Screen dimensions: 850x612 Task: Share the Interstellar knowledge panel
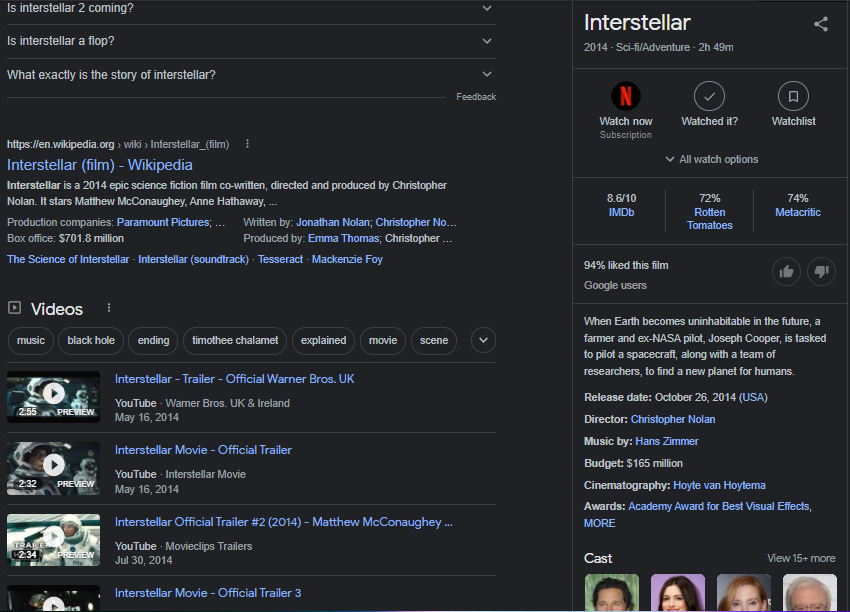[x=821, y=24]
